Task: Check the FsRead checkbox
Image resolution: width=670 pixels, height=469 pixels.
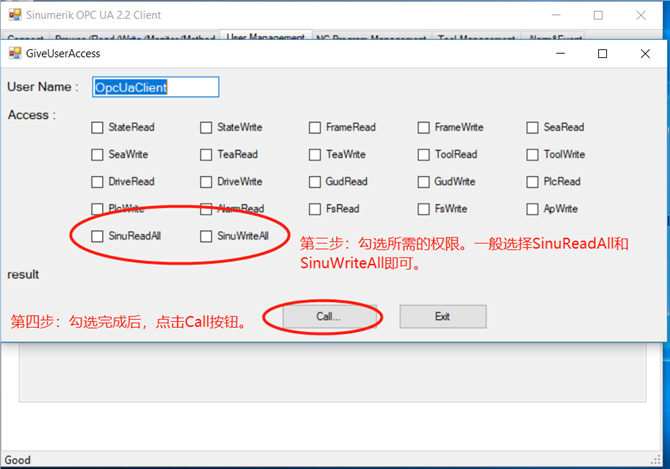Action: pyautogui.click(x=315, y=209)
